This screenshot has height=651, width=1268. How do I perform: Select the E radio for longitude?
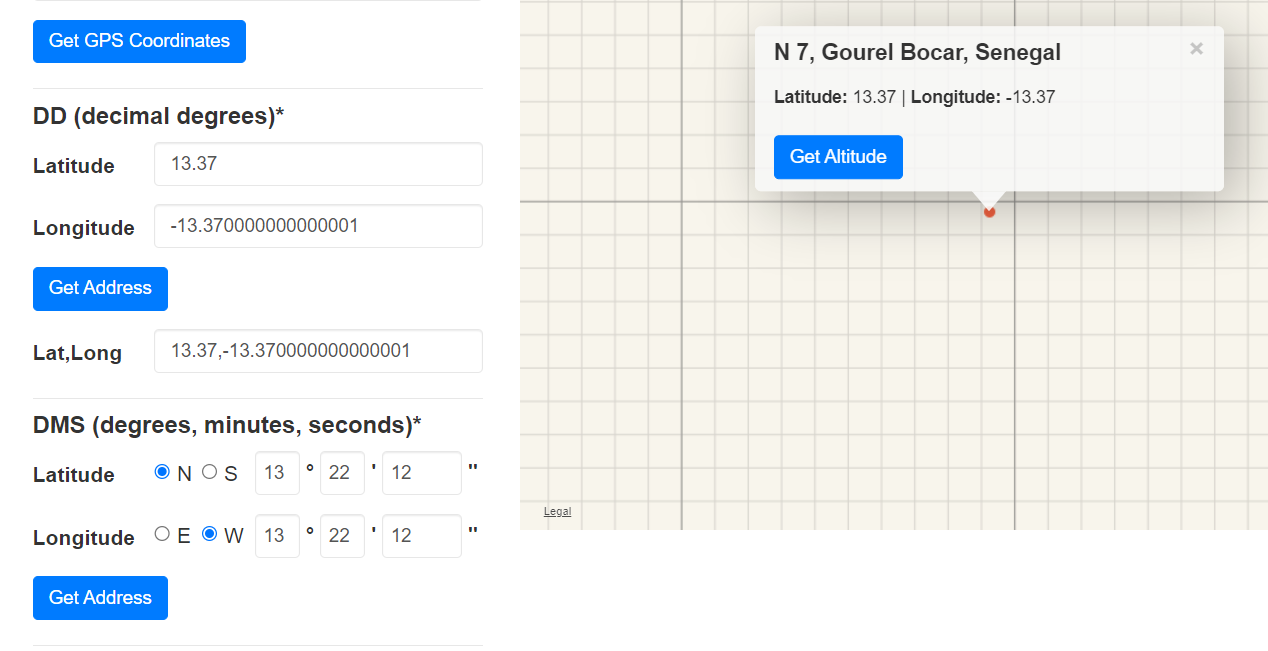162,534
